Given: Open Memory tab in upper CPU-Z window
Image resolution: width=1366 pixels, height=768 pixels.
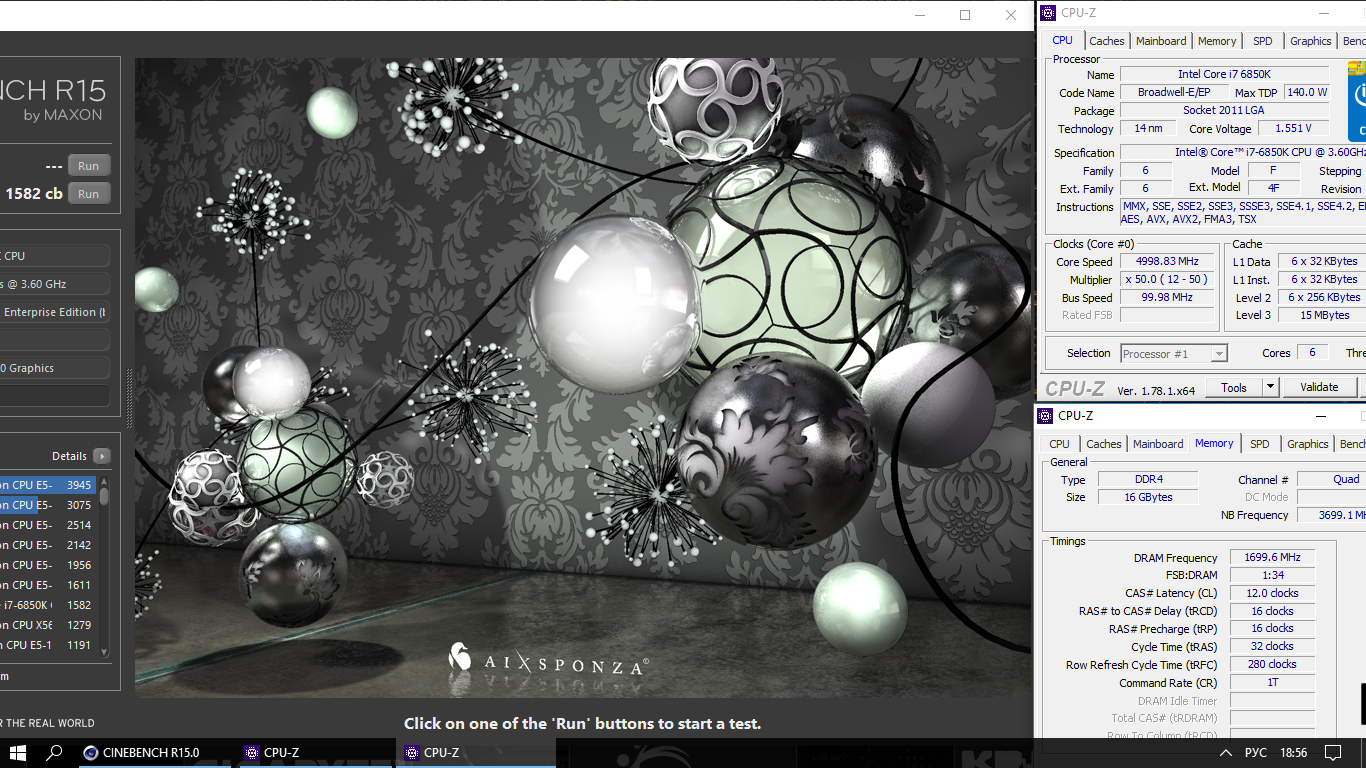Looking at the screenshot, I should (1217, 41).
